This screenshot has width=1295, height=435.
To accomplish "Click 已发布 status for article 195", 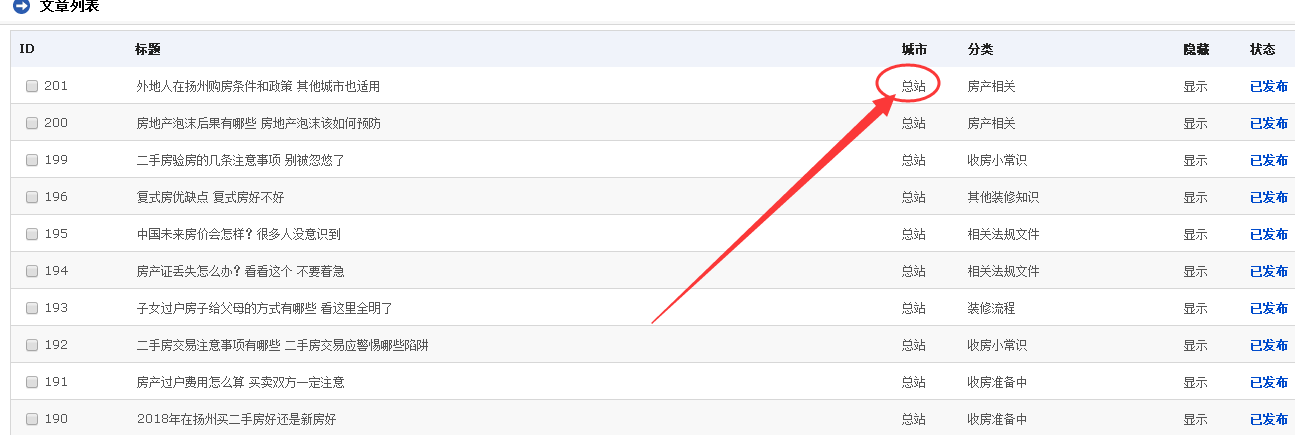I will click(1269, 234).
